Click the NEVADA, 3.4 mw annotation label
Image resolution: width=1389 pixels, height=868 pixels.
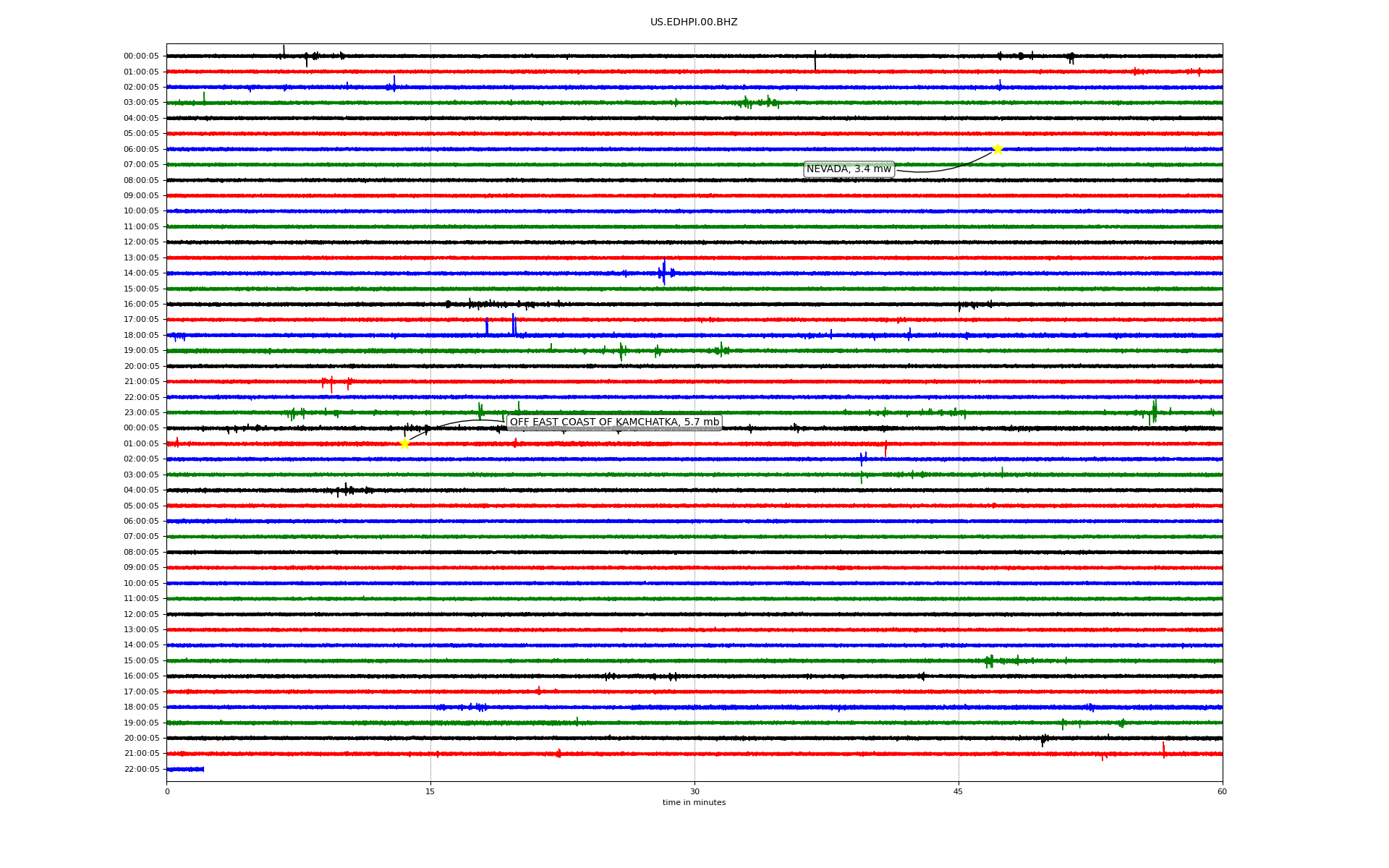(x=849, y=169)
